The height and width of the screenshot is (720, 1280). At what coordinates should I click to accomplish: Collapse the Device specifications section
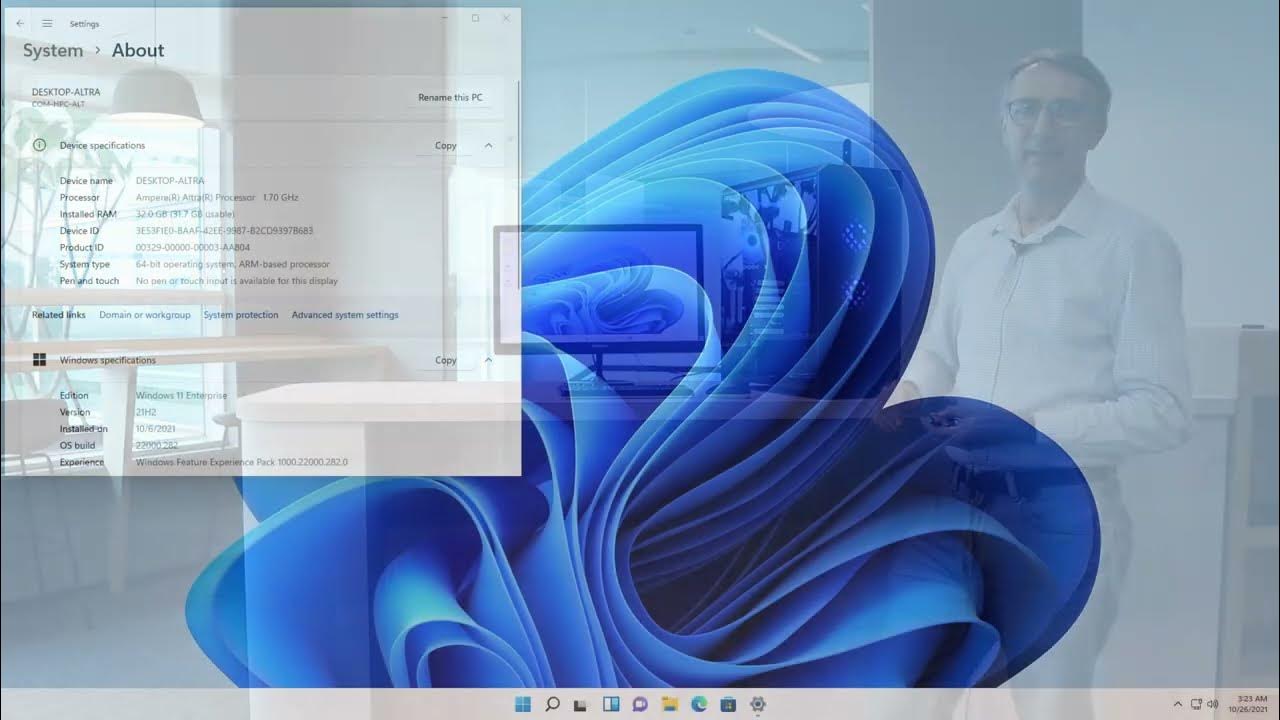coord(488,145)
